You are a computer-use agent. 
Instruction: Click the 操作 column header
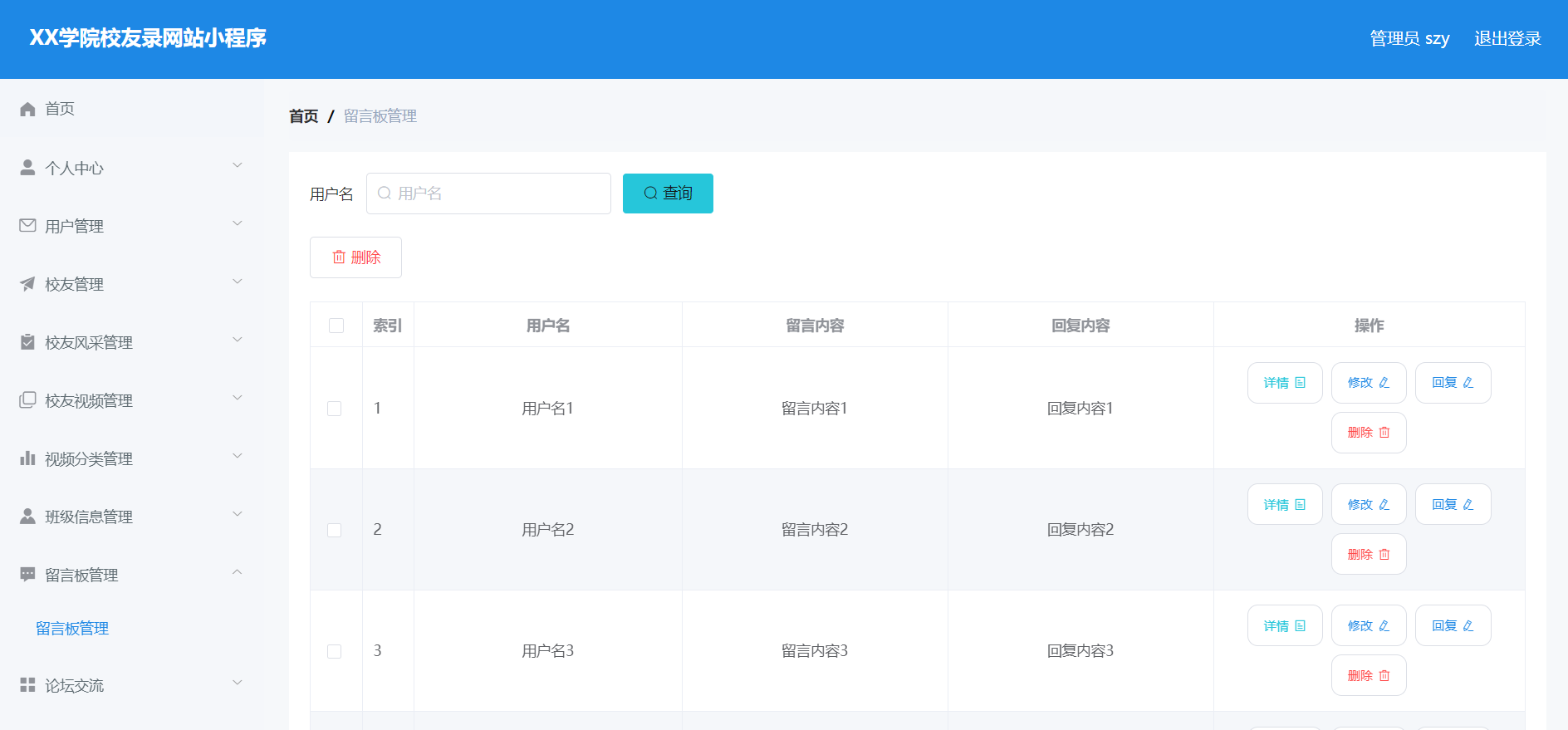(x=1370, y=326)
